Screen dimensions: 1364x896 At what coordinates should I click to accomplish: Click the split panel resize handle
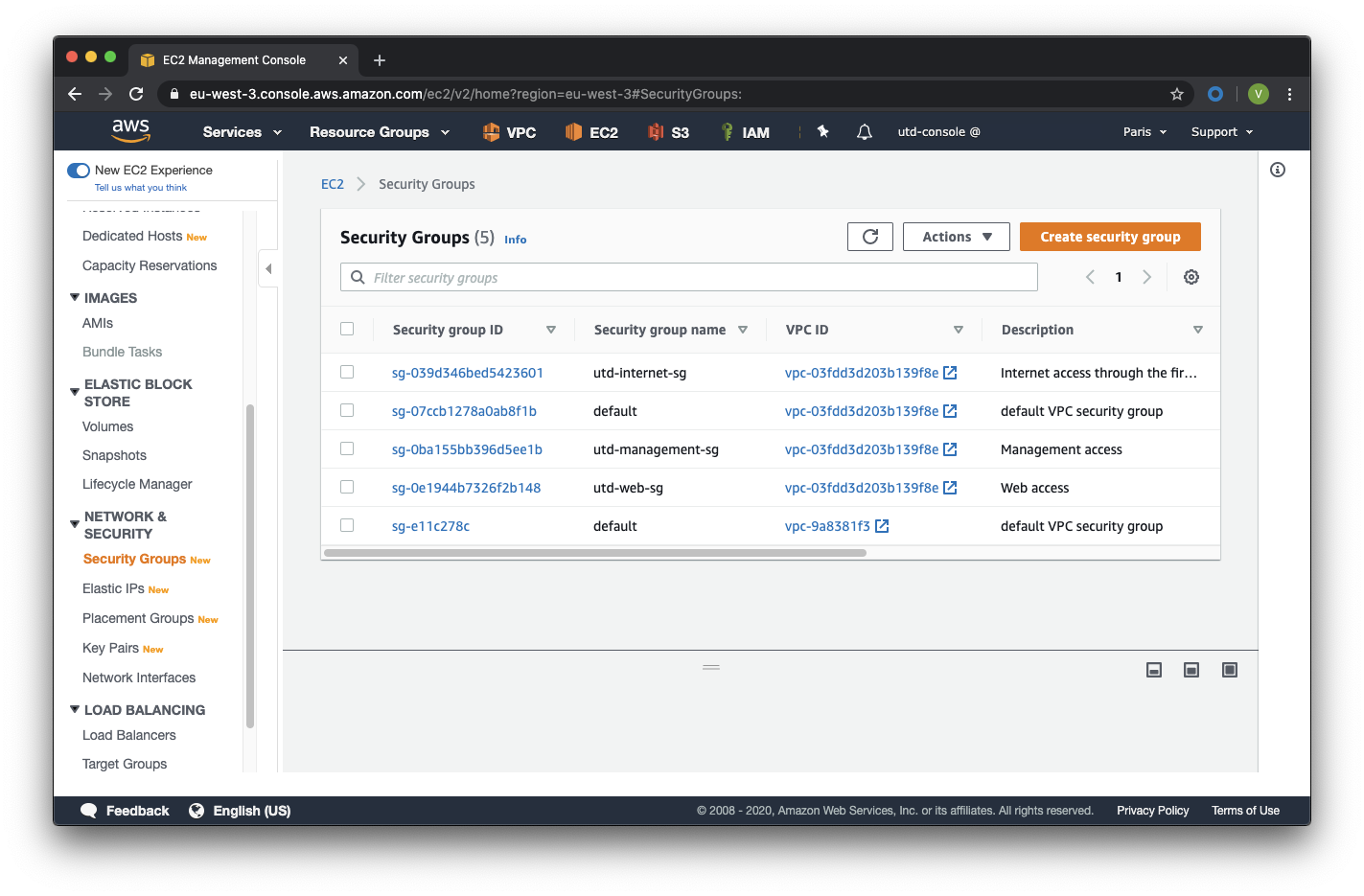pos(711,667)
